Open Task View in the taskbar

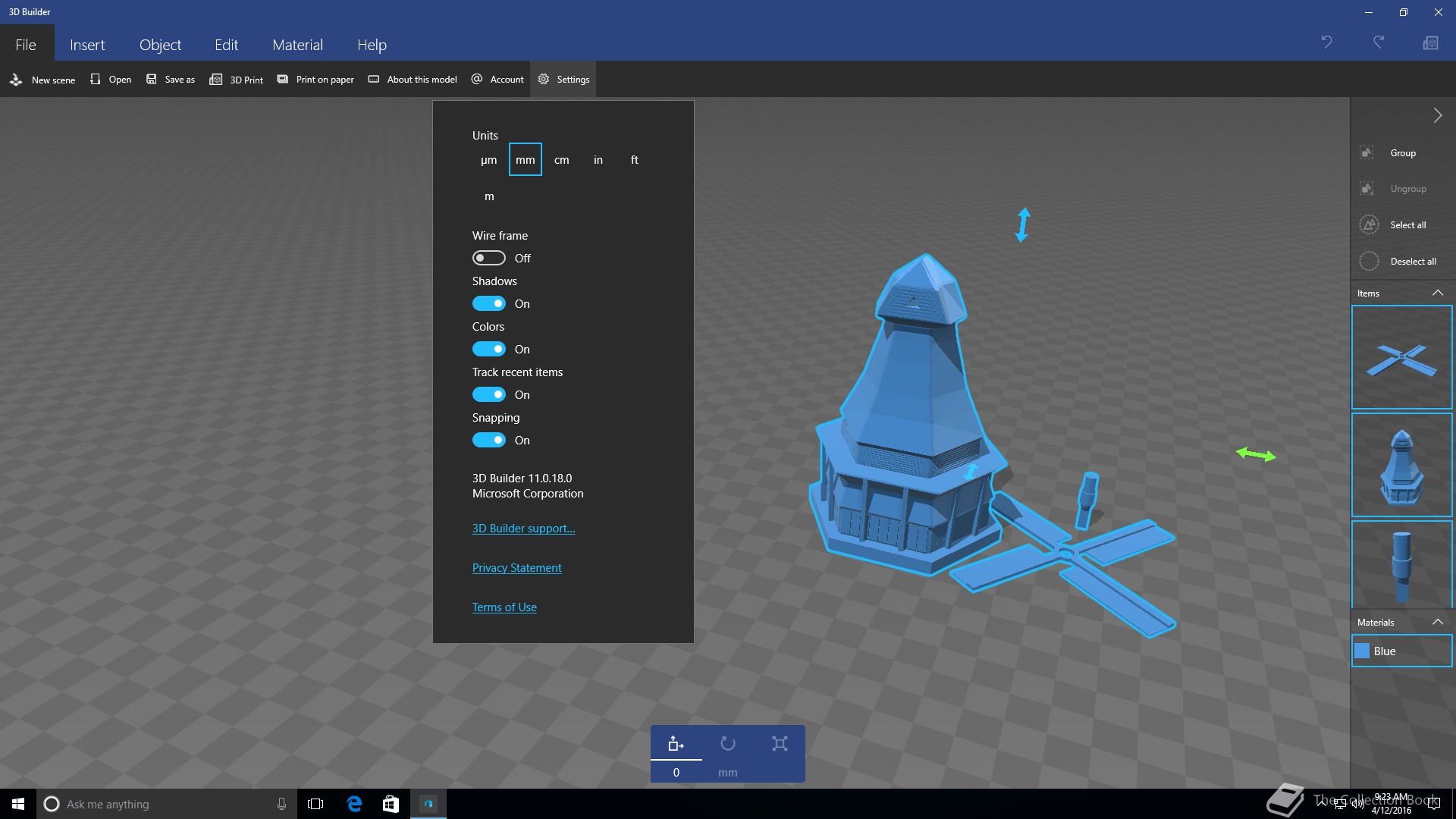pyautogui.click(x=315, y=804)
